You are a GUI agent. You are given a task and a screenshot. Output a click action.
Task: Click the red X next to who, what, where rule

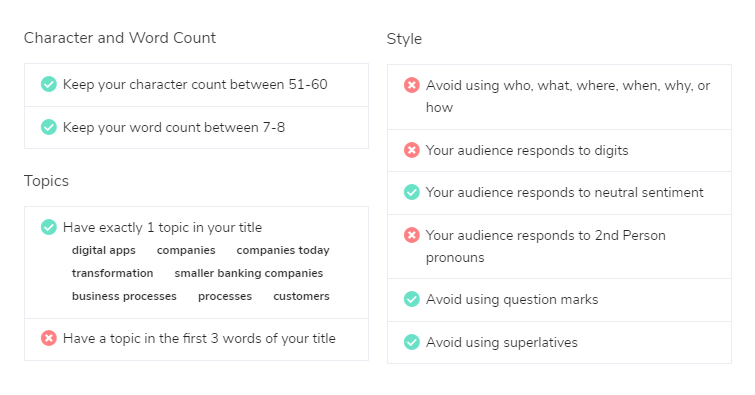point(412,85)
